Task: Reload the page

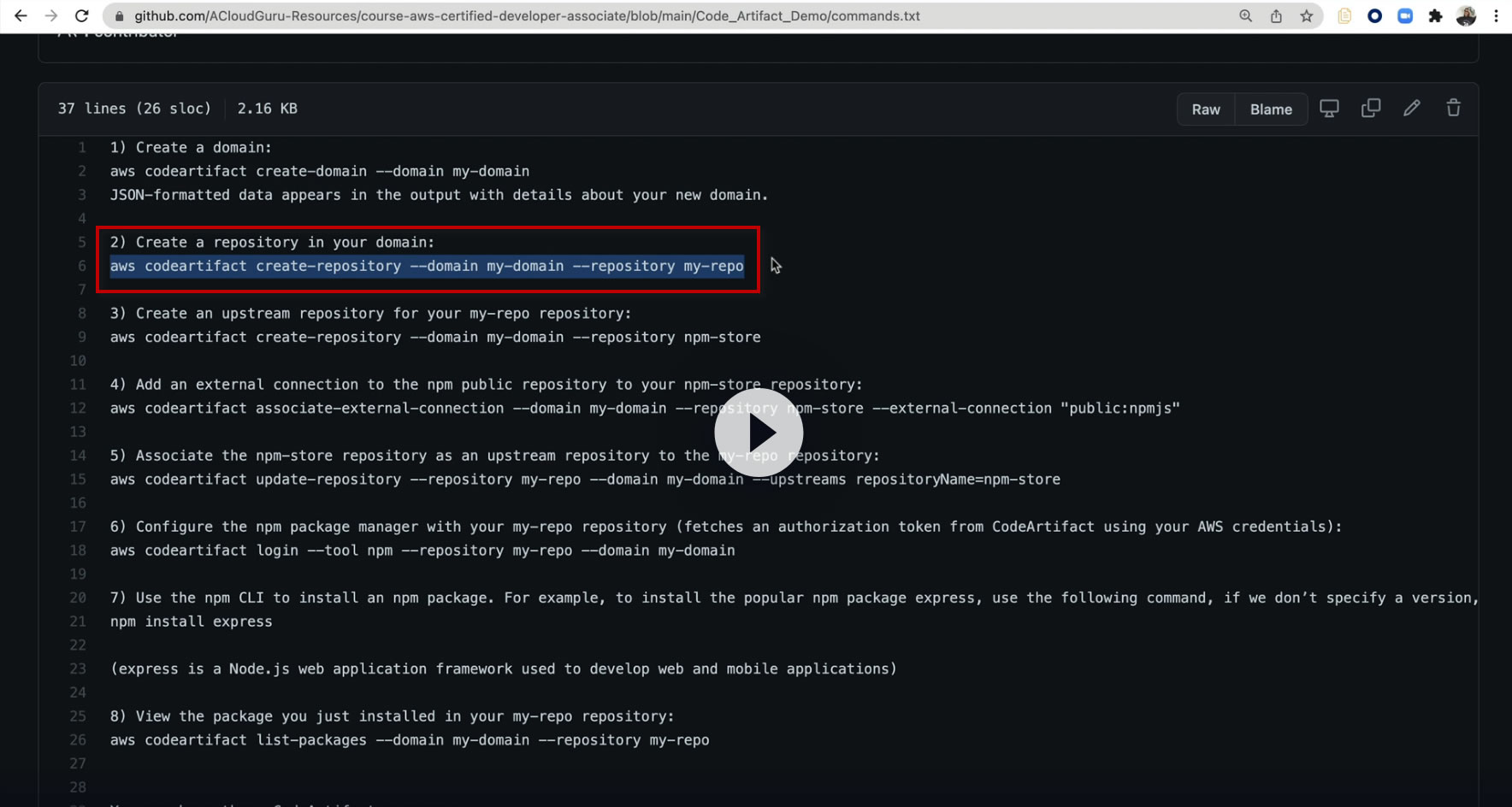Action: 82,15
